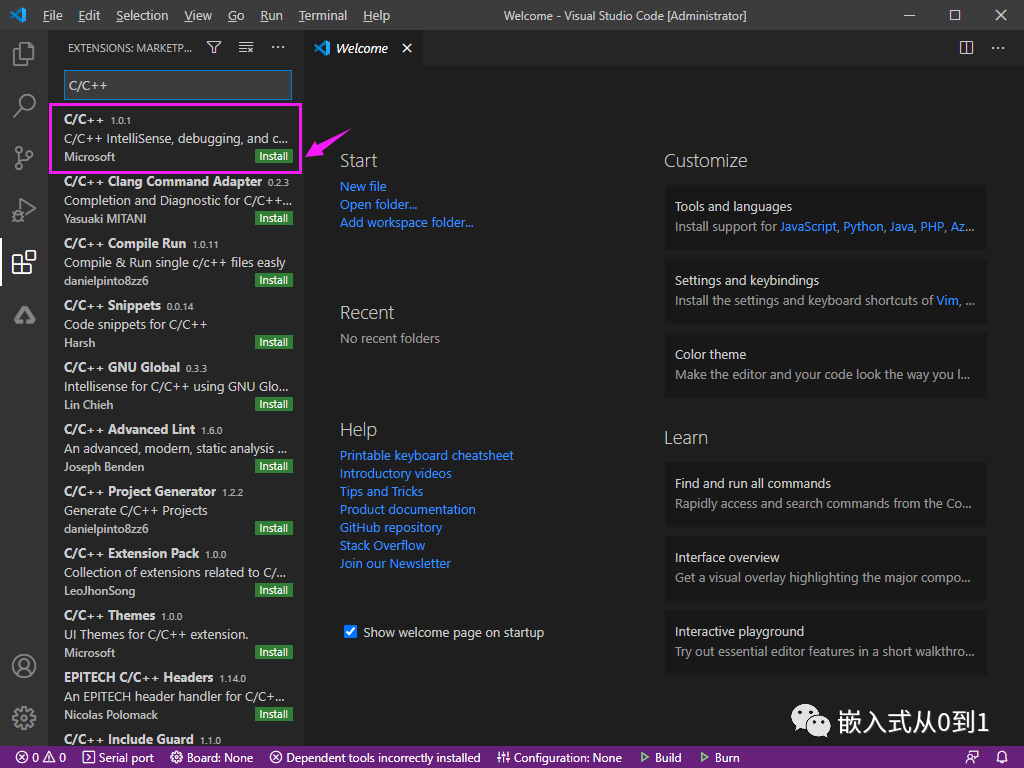
Task: Open the Go menu
Action: (236, 16)
